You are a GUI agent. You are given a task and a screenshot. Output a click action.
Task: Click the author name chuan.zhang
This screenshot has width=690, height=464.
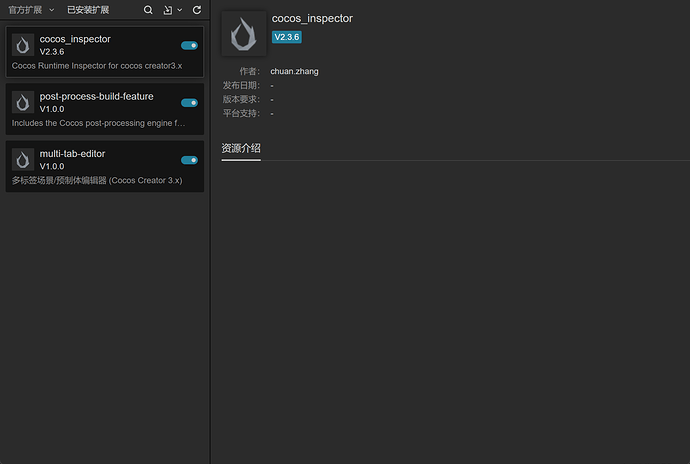(x=294, y=71)
